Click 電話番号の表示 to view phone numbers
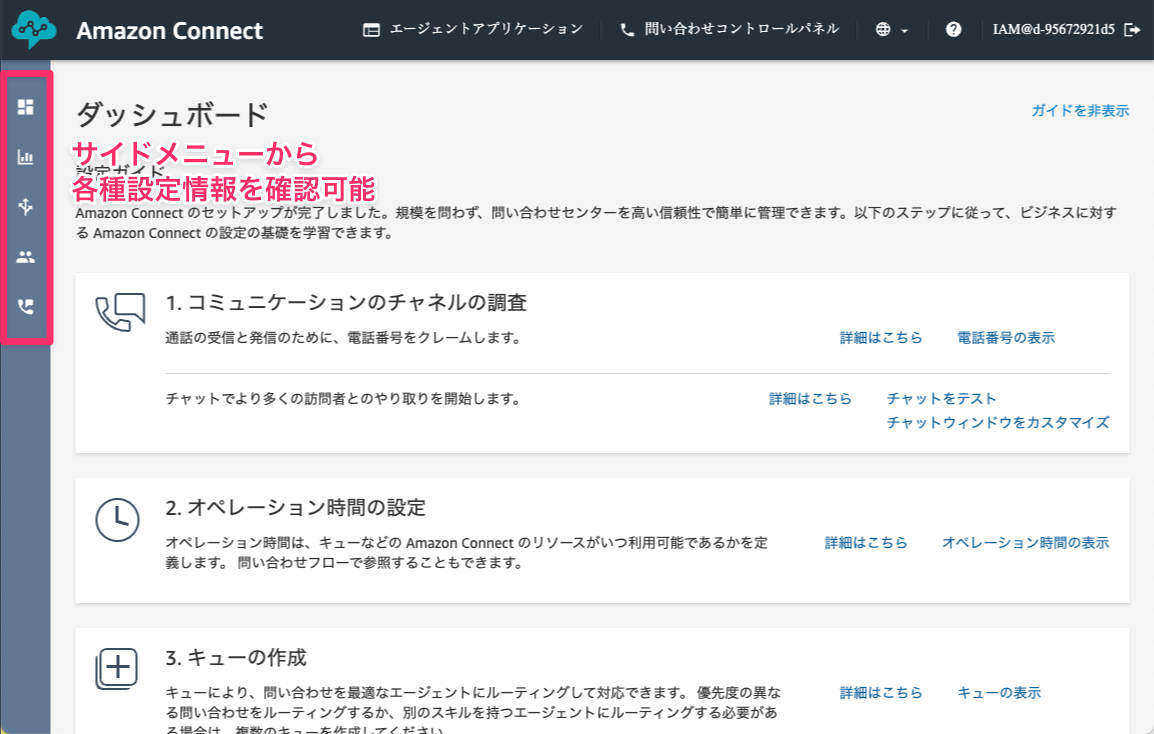1154x734 pixels. click(x=1004, y=337)
